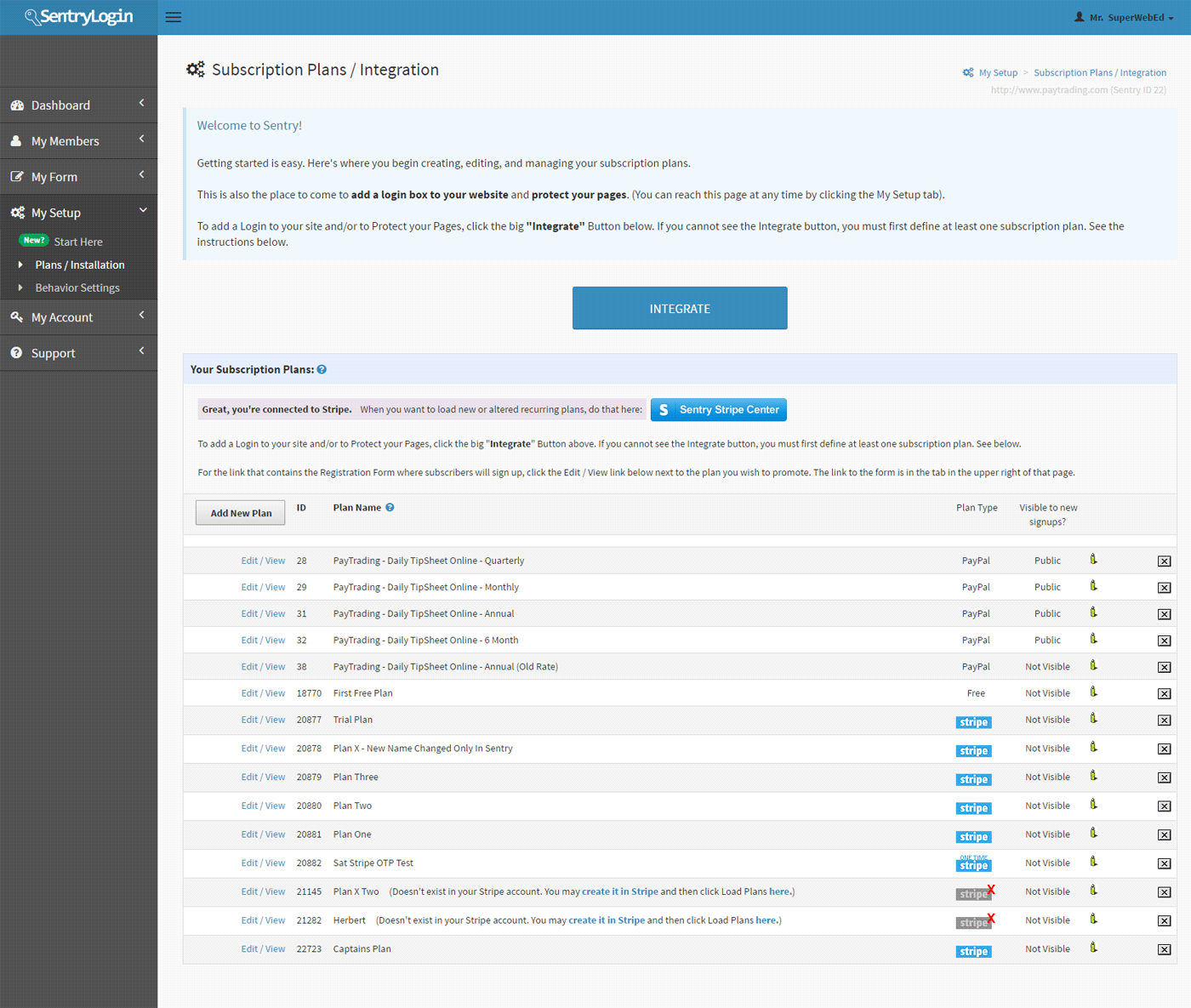1191x1008 pixels.
Task: Click the plan ID '18770'
Action: 309,694
